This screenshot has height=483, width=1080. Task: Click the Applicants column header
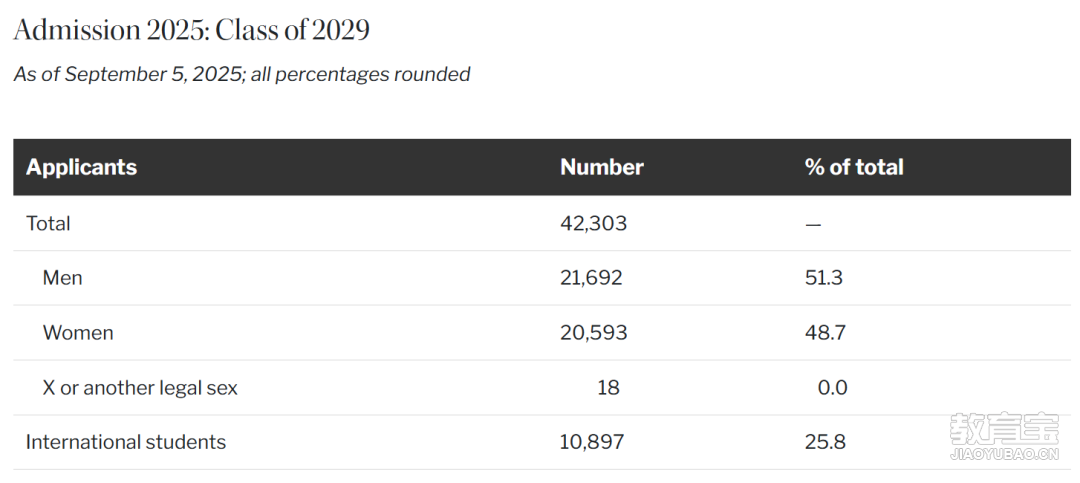tap(81, 167)
